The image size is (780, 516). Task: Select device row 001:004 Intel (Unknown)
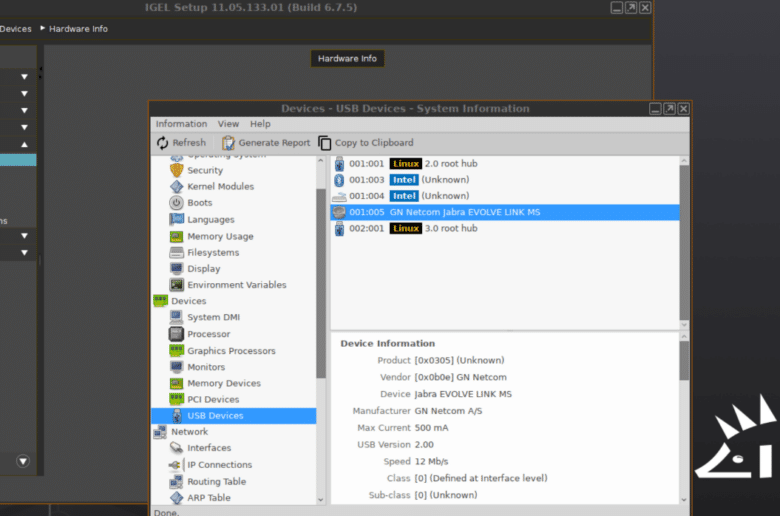(505, 196)
